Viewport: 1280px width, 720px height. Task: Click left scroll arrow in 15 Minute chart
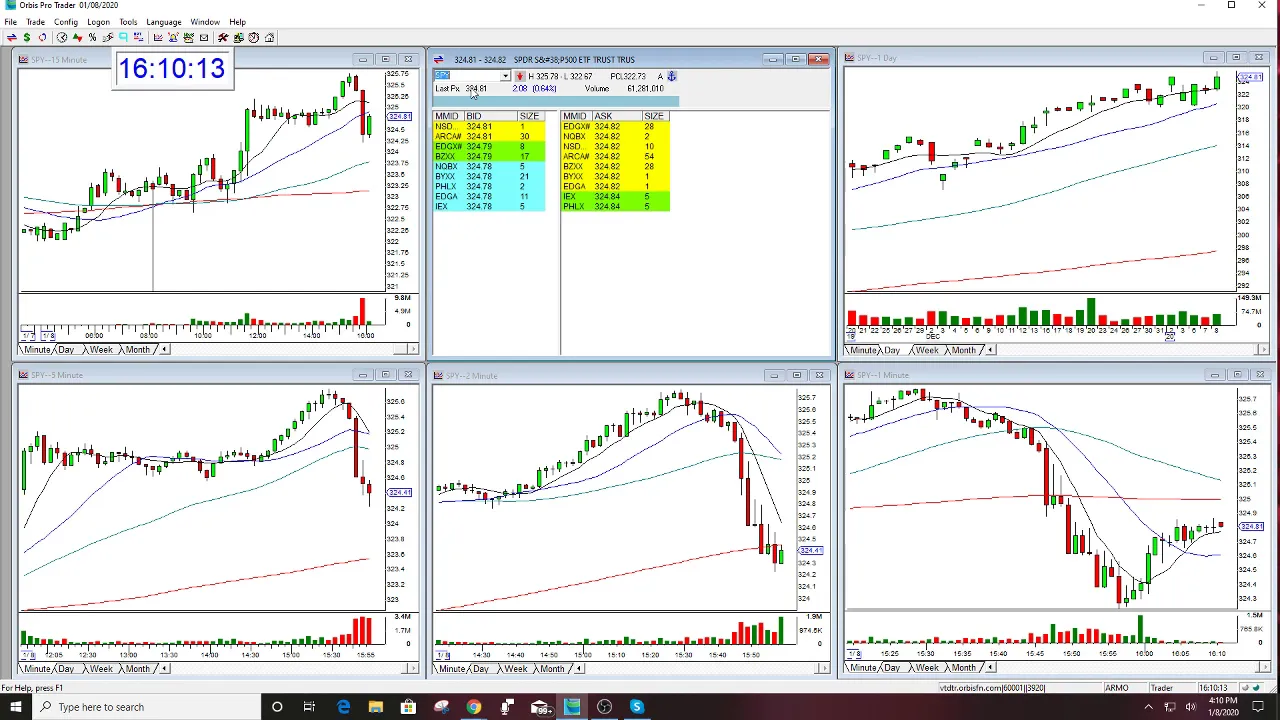tap(164, 350)
